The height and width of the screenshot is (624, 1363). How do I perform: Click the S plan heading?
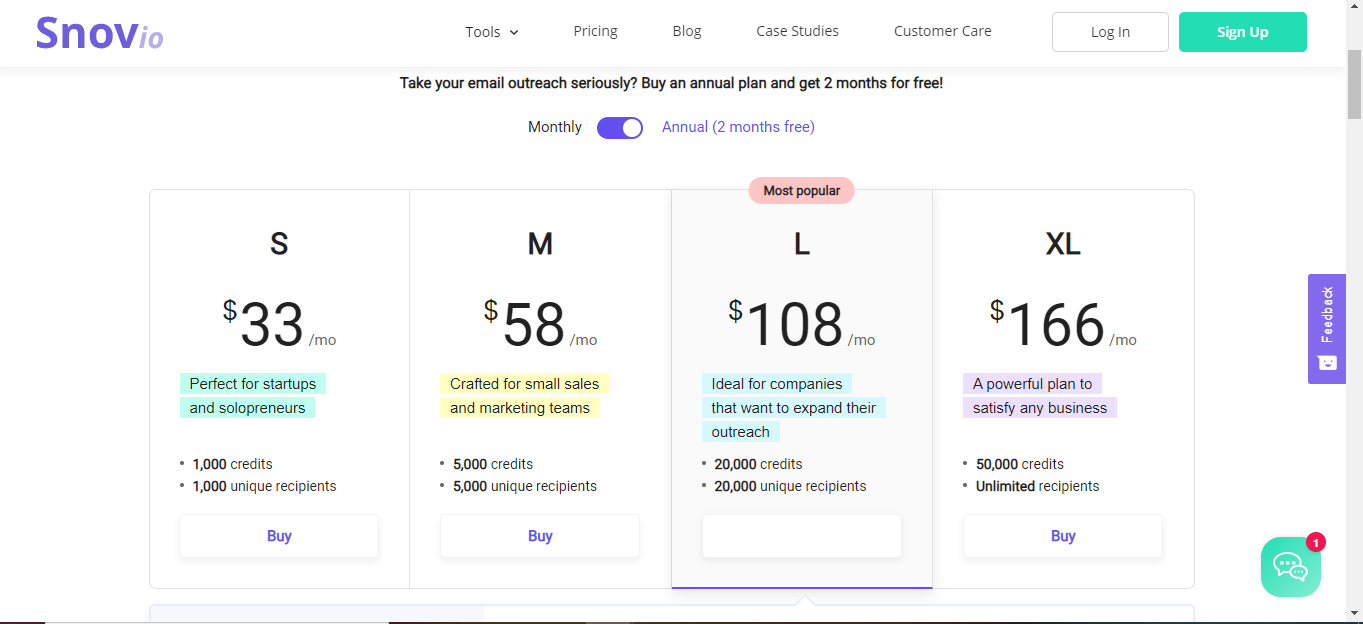(279, 244)
